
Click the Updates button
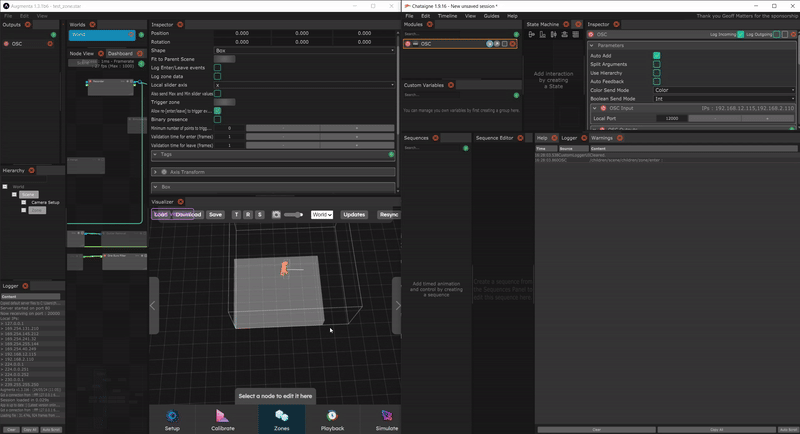coord(354,215)
